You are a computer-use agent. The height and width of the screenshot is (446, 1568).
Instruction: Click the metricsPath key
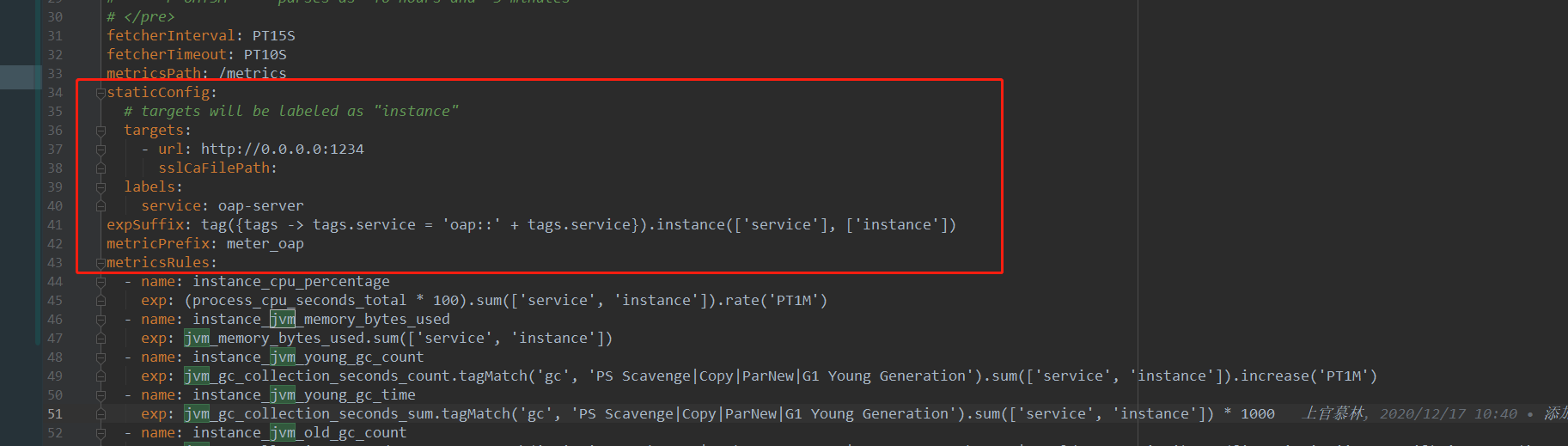[153, 73]
